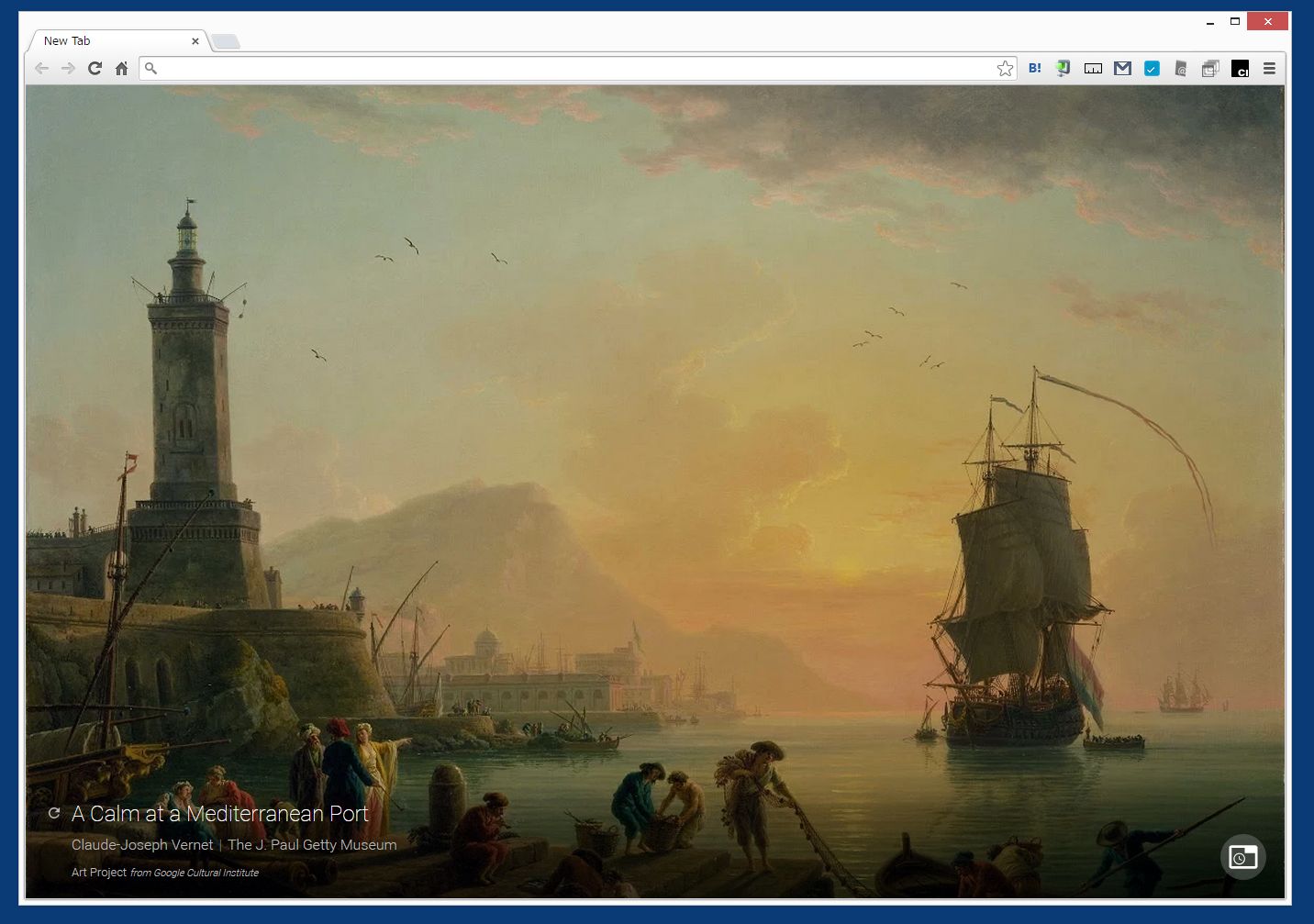Reload the current page

pyautogui.click(x=95, y=68)
